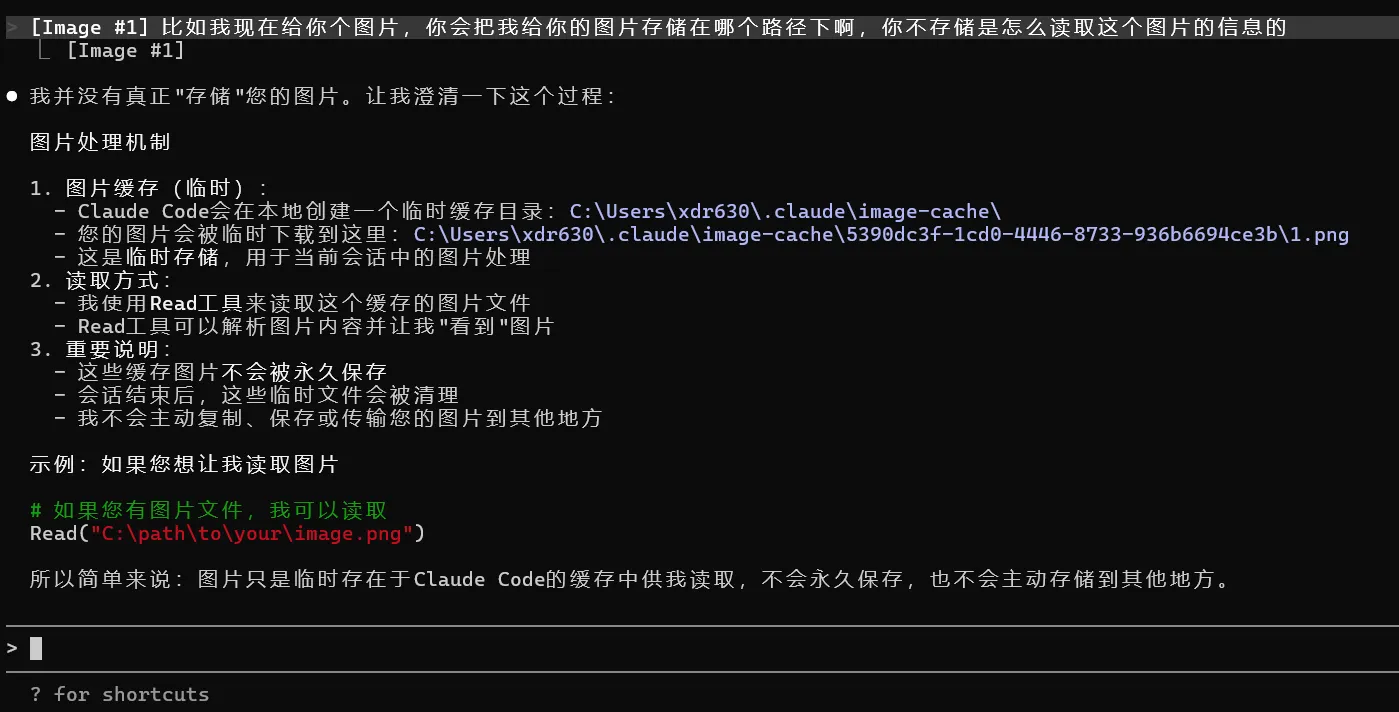This screenshot has height=712, width=1399.
Task: Click the tree branch icon before the attachment
Action: point(46,49)
